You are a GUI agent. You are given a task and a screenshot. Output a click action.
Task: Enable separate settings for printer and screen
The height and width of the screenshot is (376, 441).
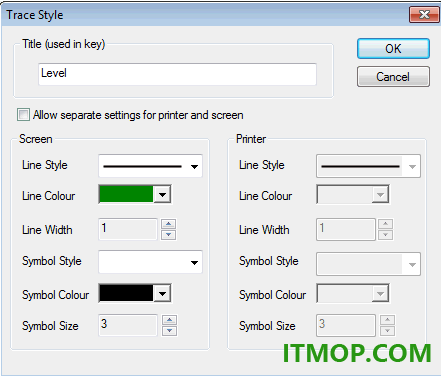point(23,115)
